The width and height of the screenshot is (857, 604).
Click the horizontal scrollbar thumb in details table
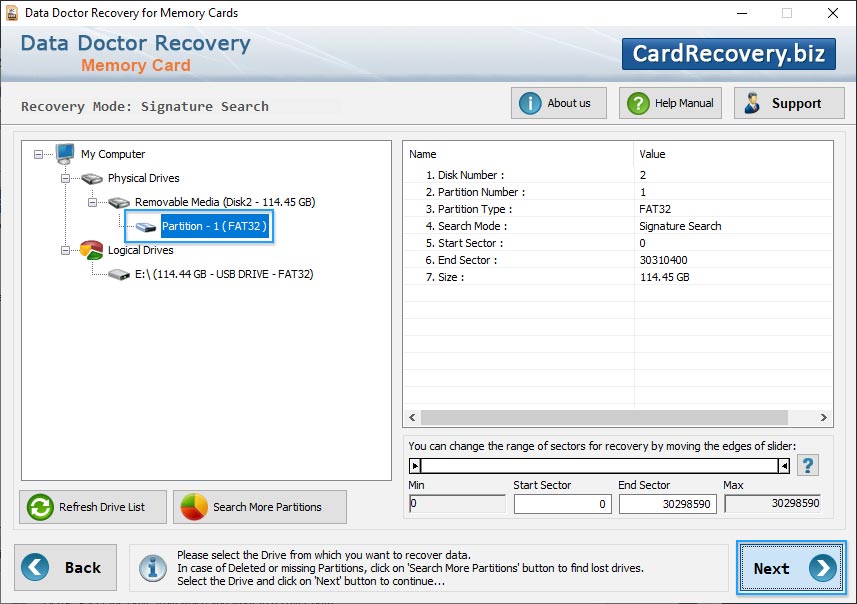coord(604,418)
